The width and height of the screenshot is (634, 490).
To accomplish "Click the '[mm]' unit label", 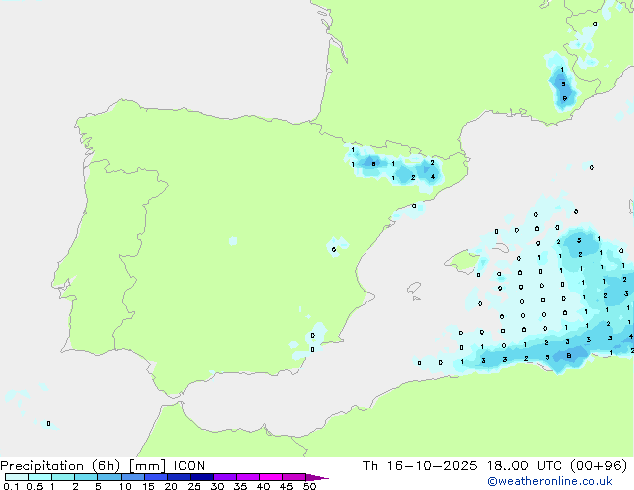I will 148,466.
